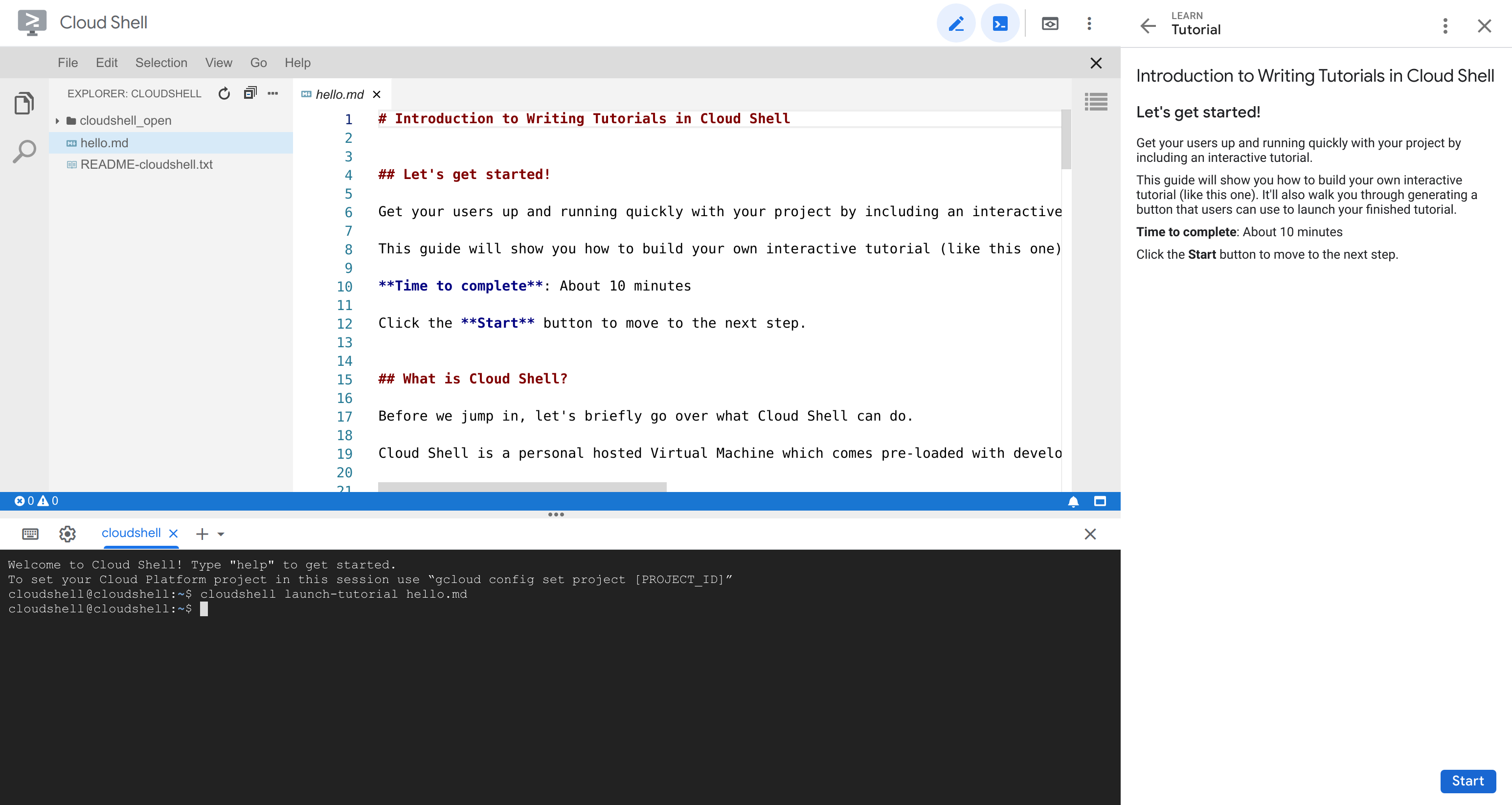Screen dimensions: 1512x805
Task: Click the overflow menu three-dot icon
Action: click(x=1089, y=23)
